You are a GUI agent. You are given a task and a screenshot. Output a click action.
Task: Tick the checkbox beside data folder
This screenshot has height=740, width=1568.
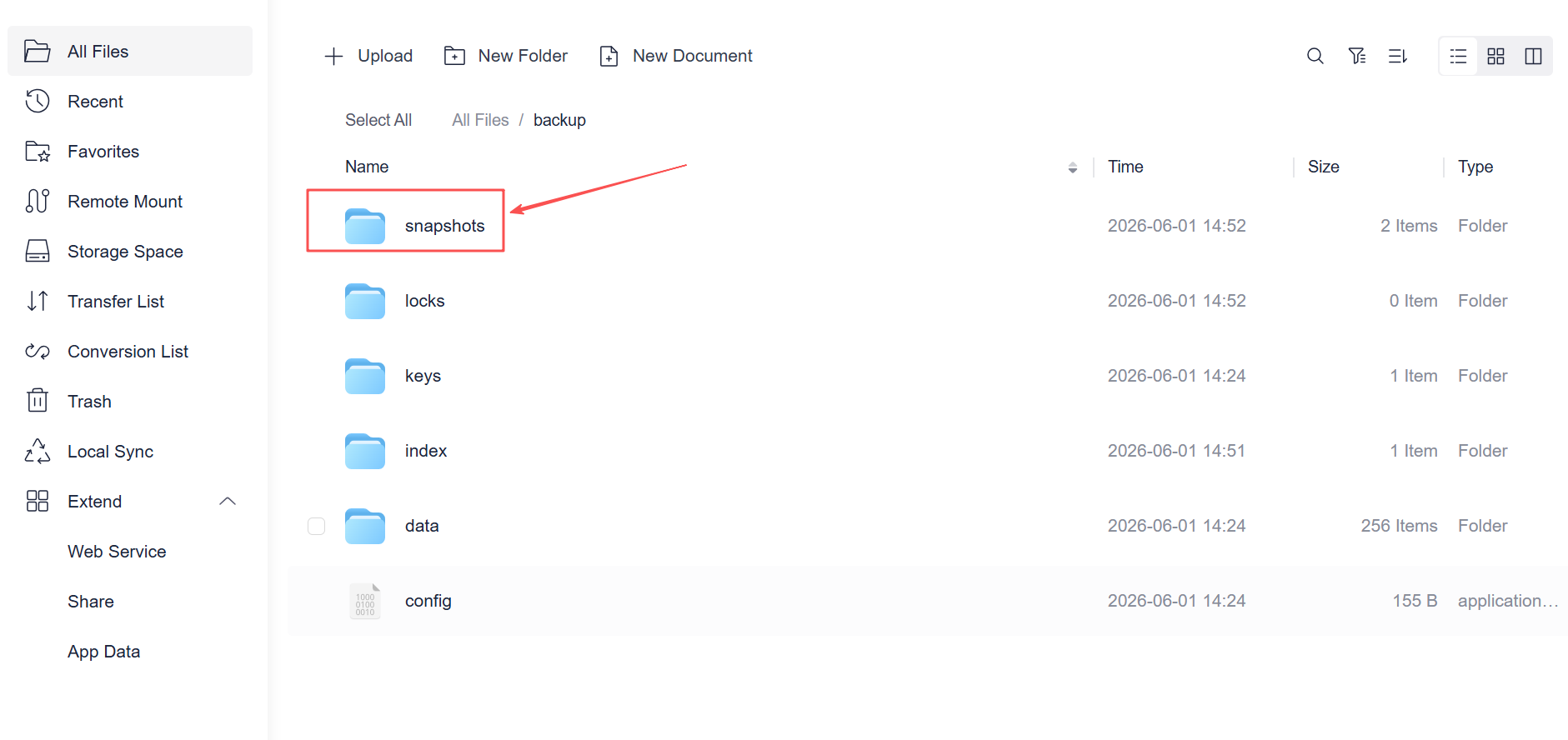click(x=316, y=526)
